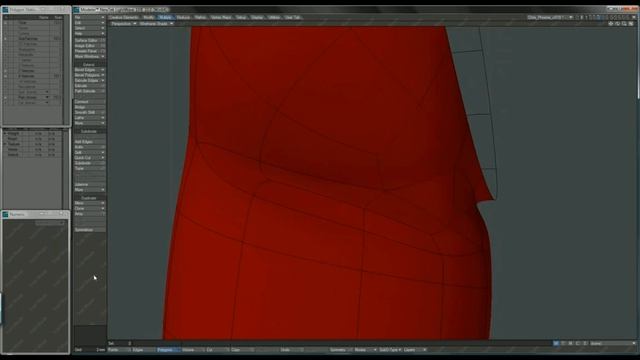Open the Mirror tool dropdown
The width and height of the screenshot is (640, 360).
89,203
